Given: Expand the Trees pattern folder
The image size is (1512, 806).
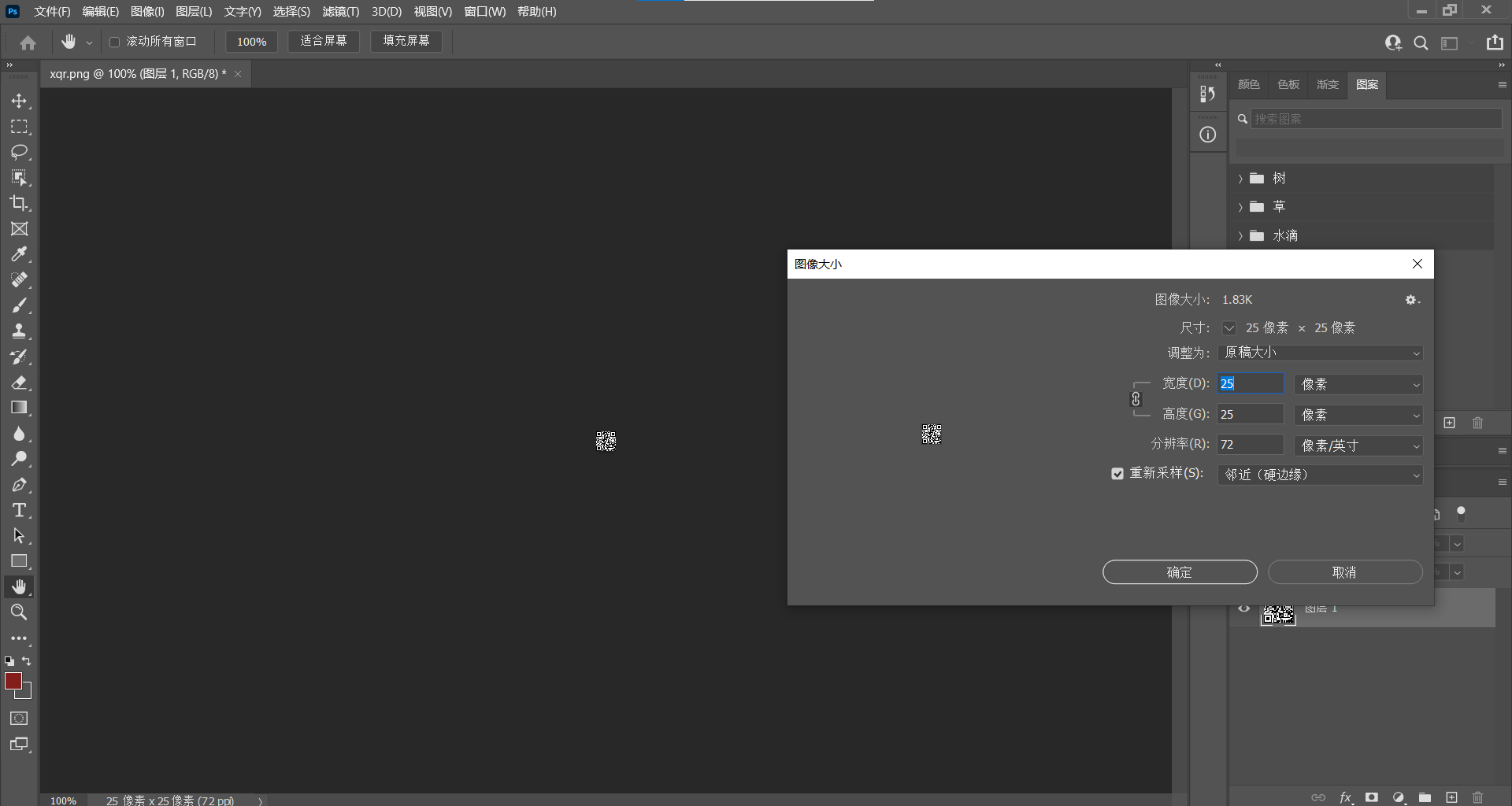Looking at the screenshot, I should coord(1240,179).
